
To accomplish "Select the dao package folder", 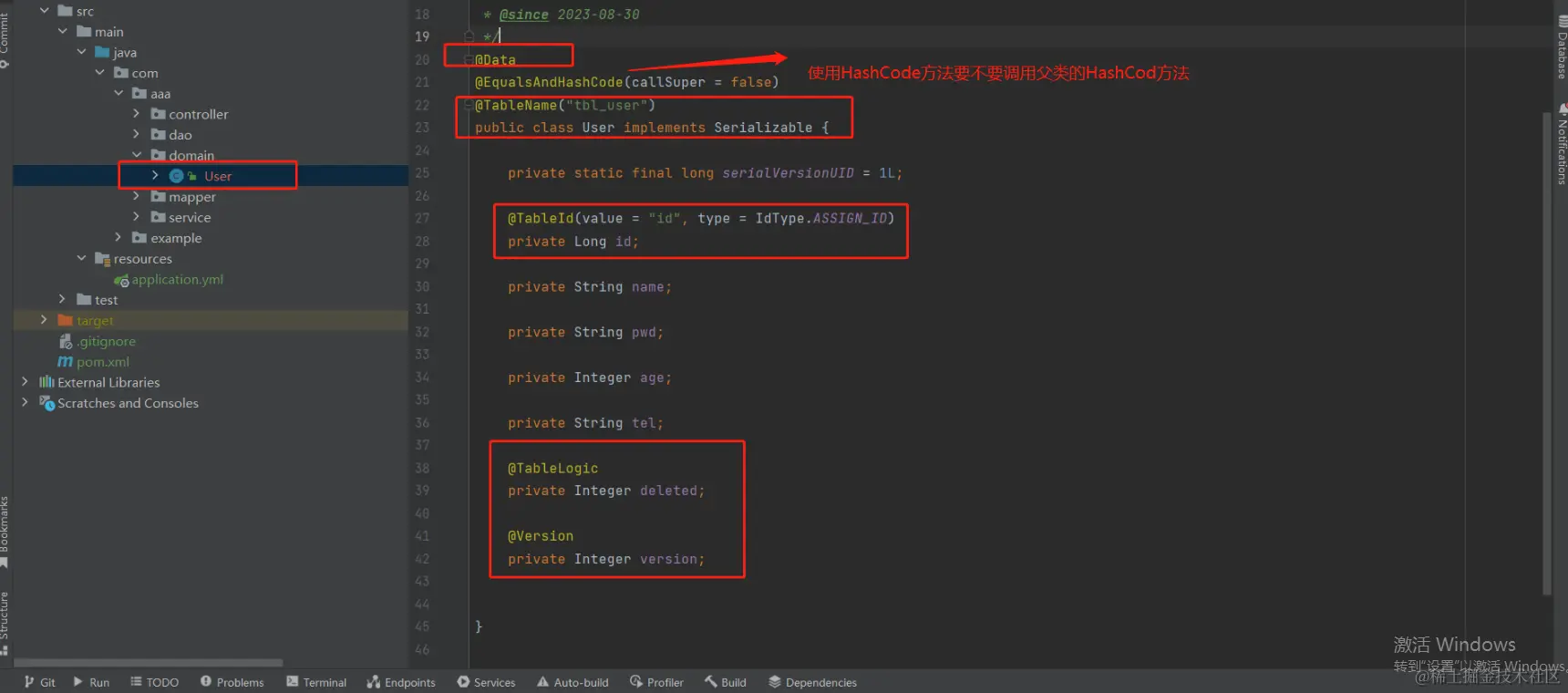I will click(x=180, y=135).
